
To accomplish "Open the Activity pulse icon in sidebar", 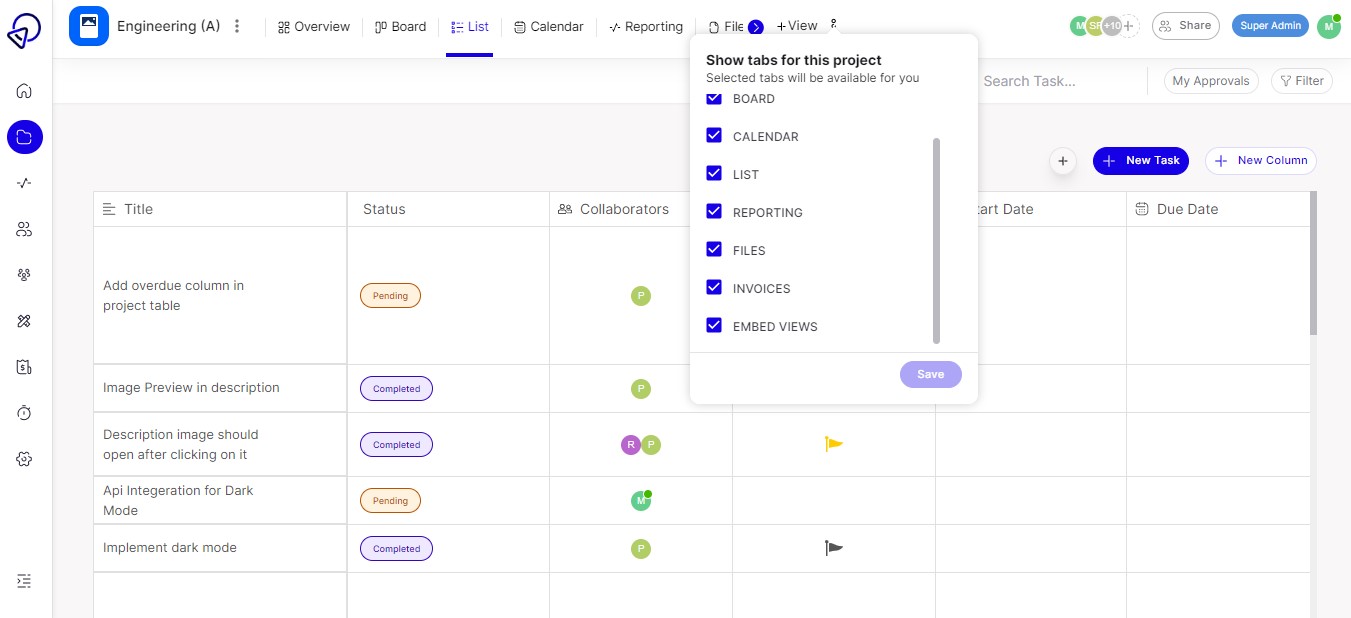I will [x=24, y=183].
